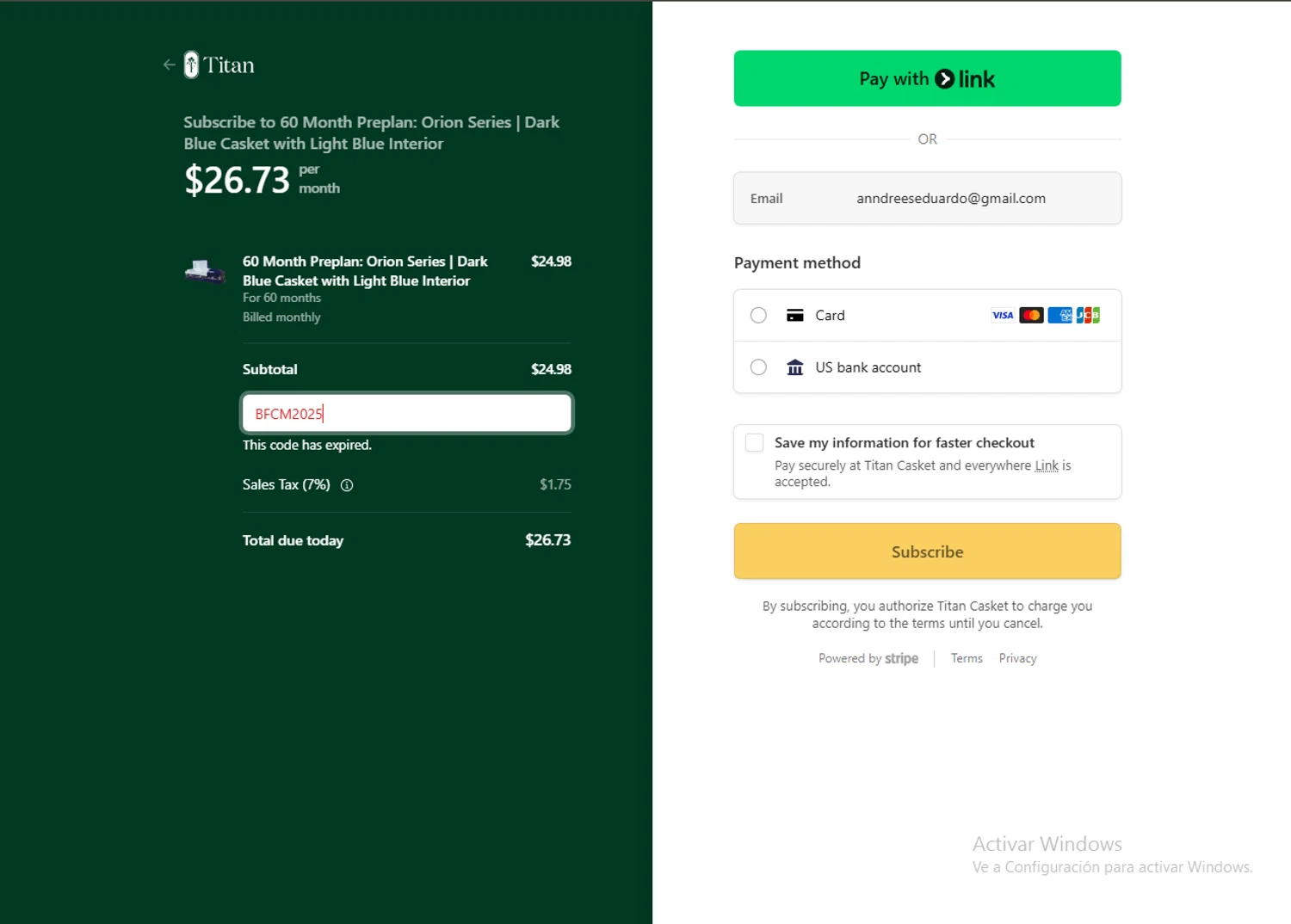The image size is (1291, 924).
Task: Click the casket product thumbnail
Action: [205, 271]
